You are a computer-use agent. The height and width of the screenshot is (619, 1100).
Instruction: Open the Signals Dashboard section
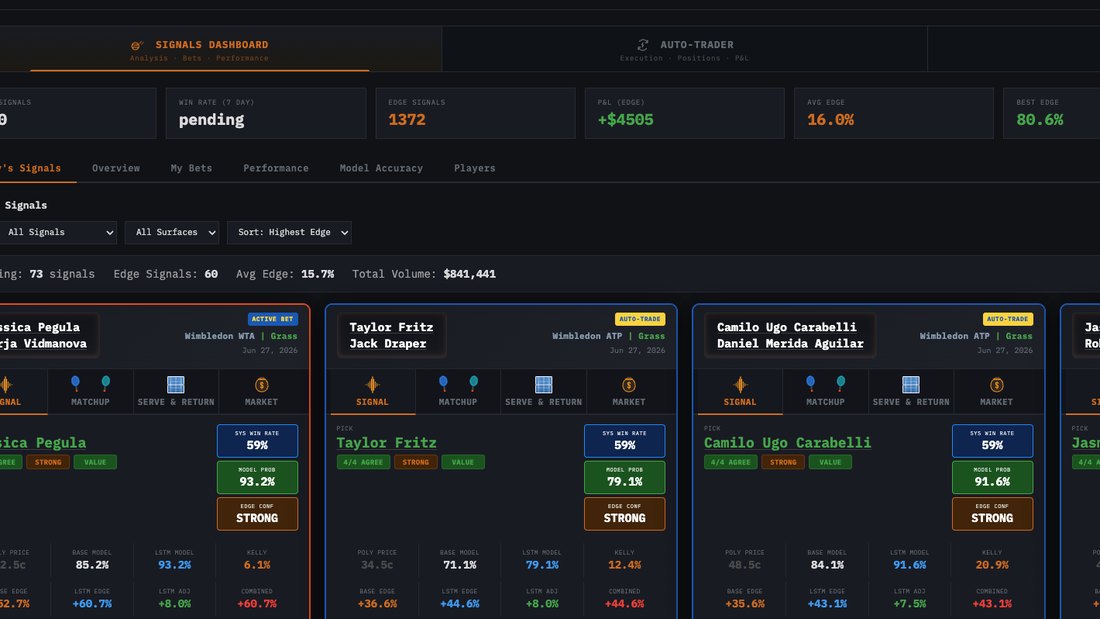pyautogui.click(x=200, y=50)
